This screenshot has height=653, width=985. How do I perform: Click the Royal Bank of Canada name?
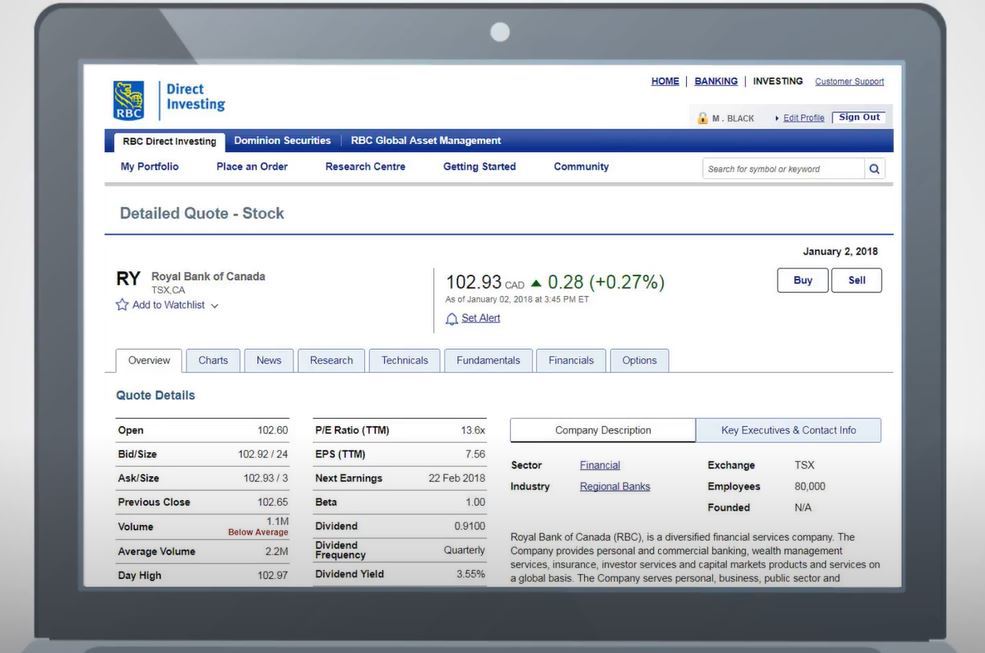(208, 277)
